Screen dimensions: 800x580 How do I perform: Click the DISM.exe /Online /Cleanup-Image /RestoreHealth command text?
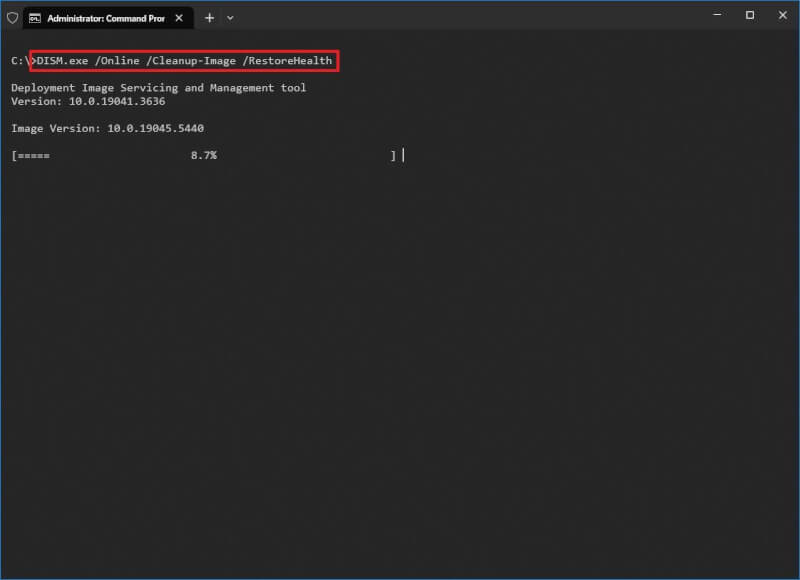click(184, 61)
